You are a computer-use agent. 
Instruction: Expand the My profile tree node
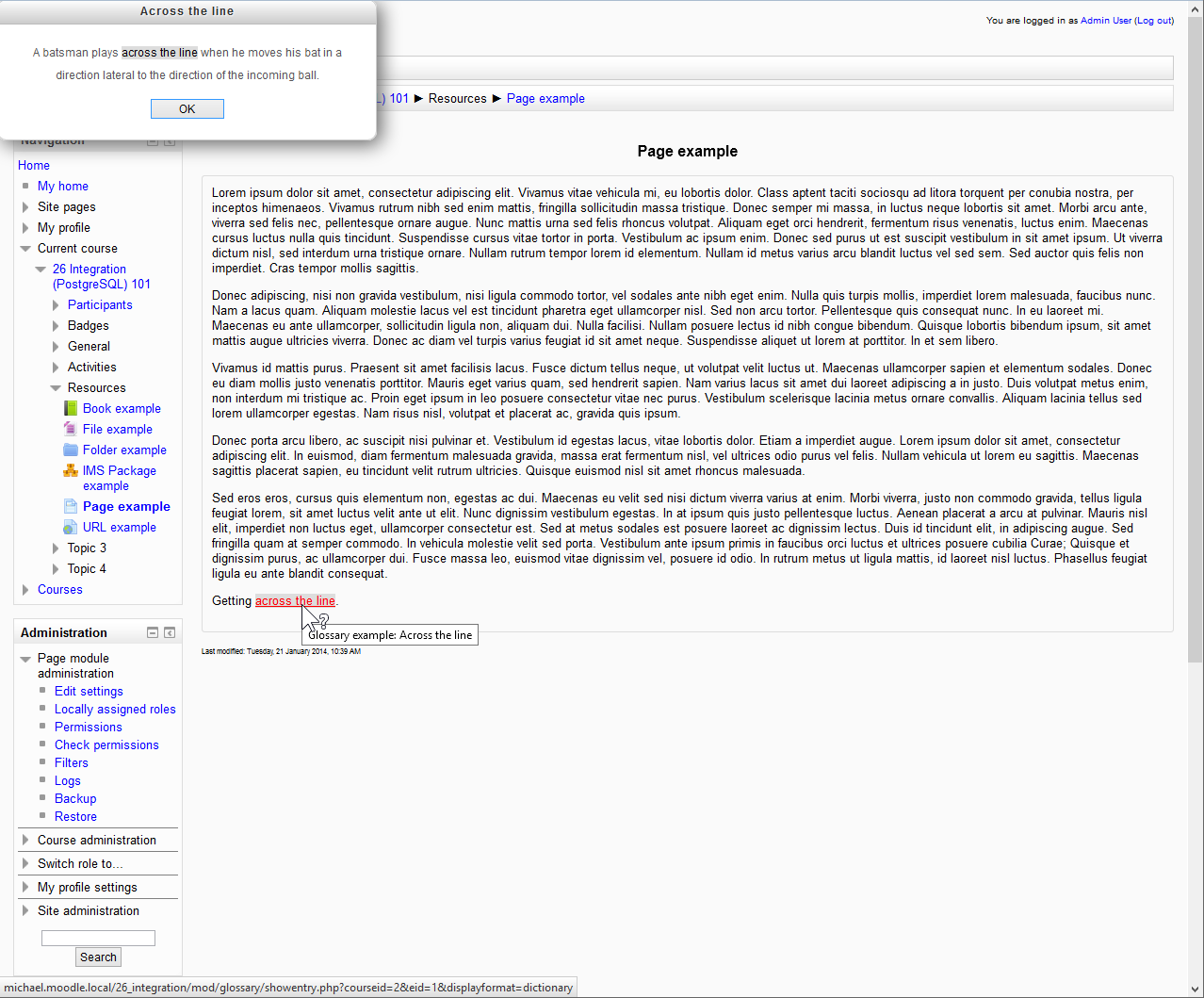click(x=25, y=227)
